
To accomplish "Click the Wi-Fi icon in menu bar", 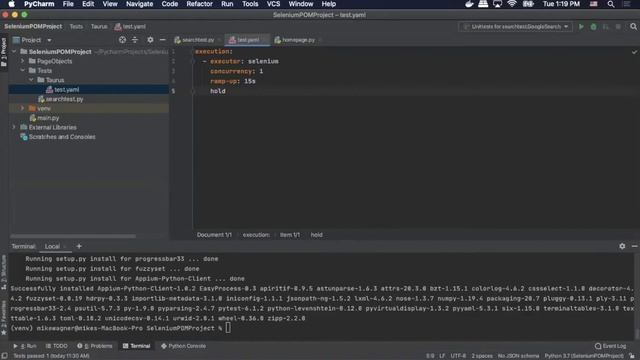I will [512, 4].
